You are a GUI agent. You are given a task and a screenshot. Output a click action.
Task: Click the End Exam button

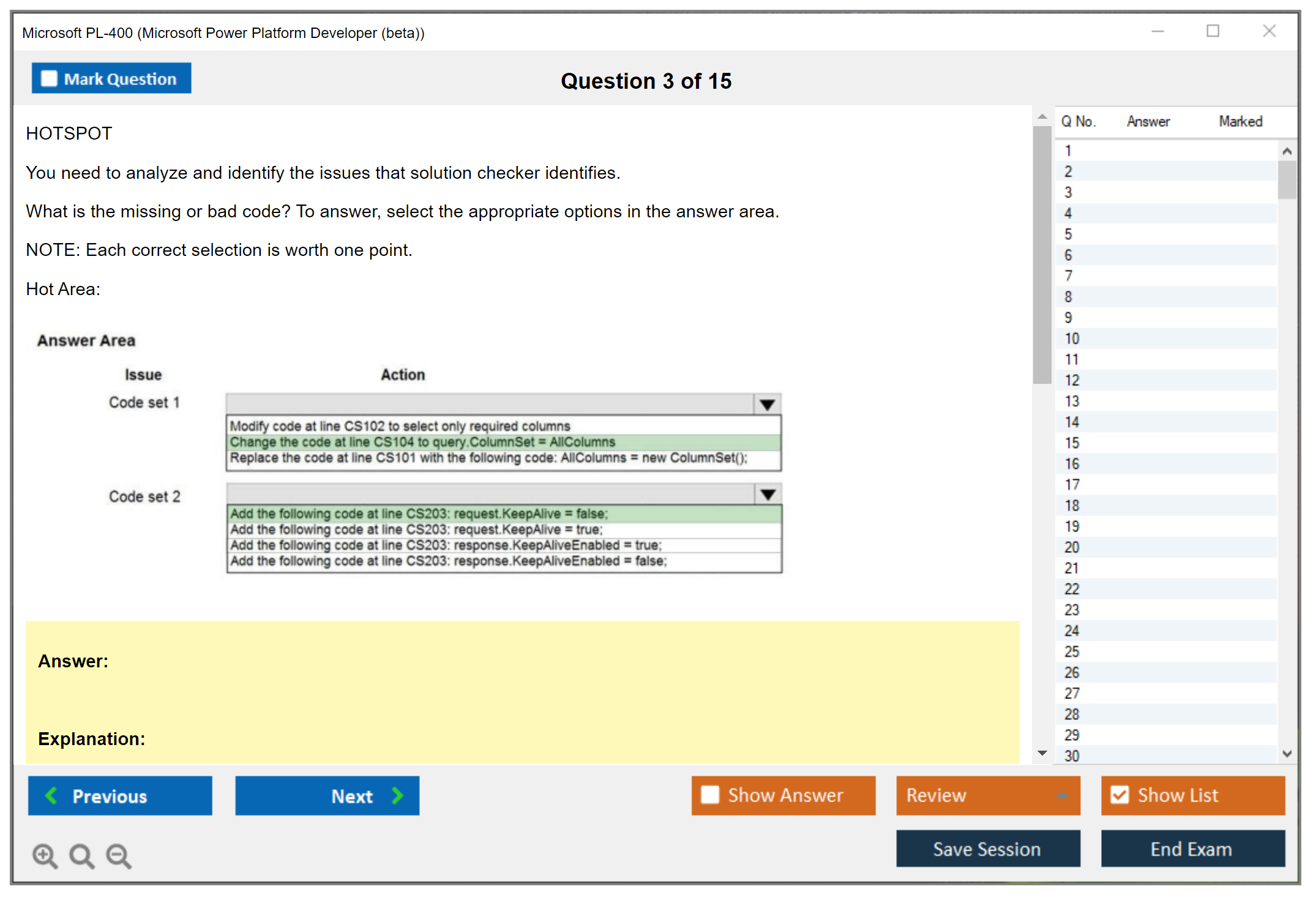[x=1192, y=849]
